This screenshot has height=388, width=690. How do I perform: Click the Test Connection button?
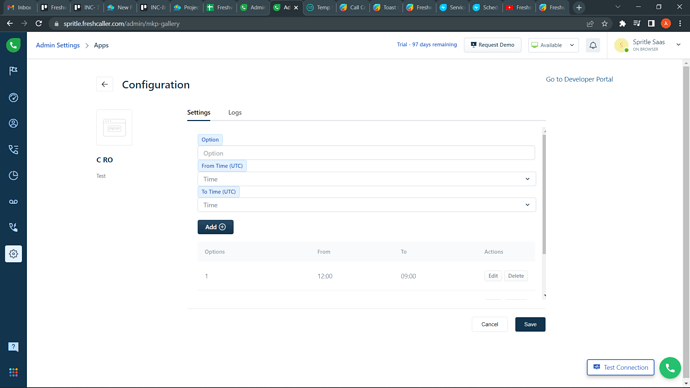coord(620,367)
